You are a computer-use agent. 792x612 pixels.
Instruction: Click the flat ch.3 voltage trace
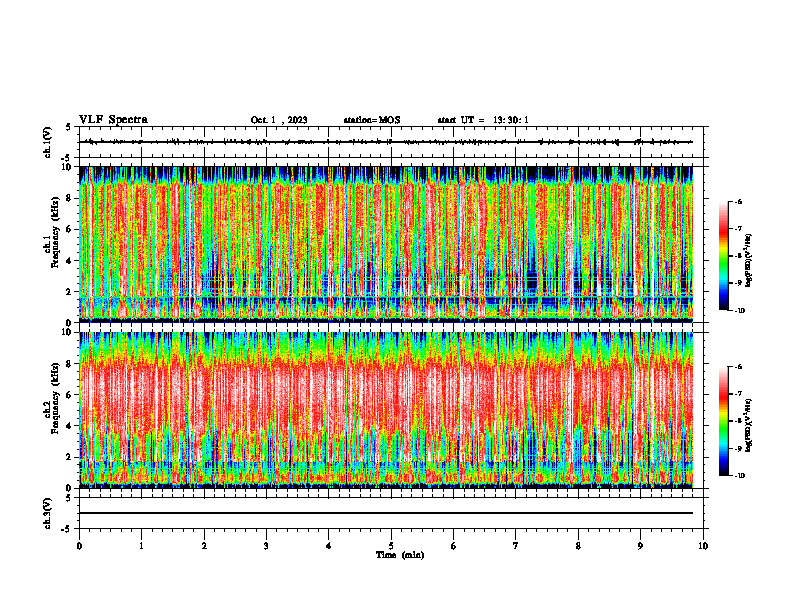pos(386,513)
